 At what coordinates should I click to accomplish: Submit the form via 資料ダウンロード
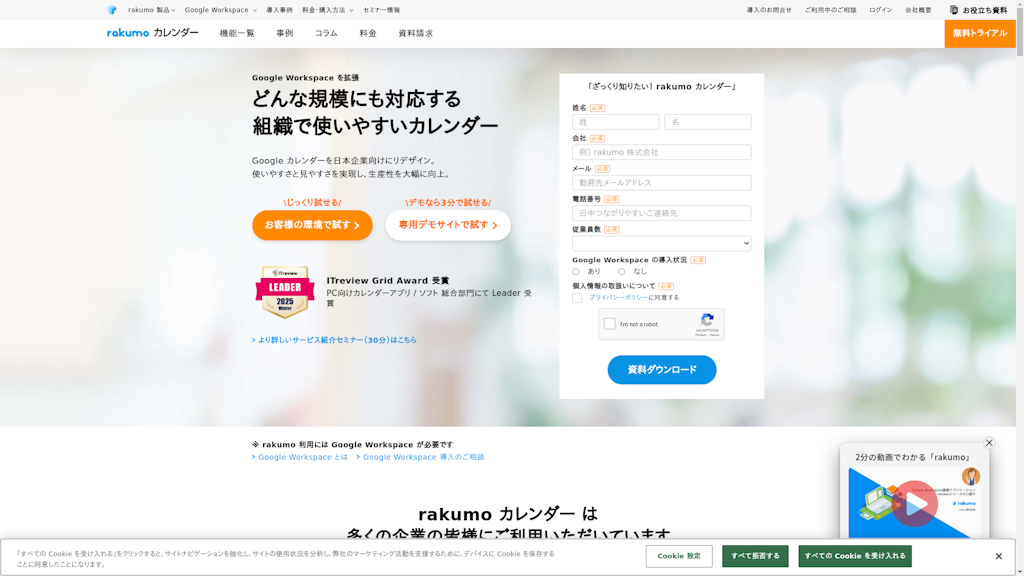(662, 370)
